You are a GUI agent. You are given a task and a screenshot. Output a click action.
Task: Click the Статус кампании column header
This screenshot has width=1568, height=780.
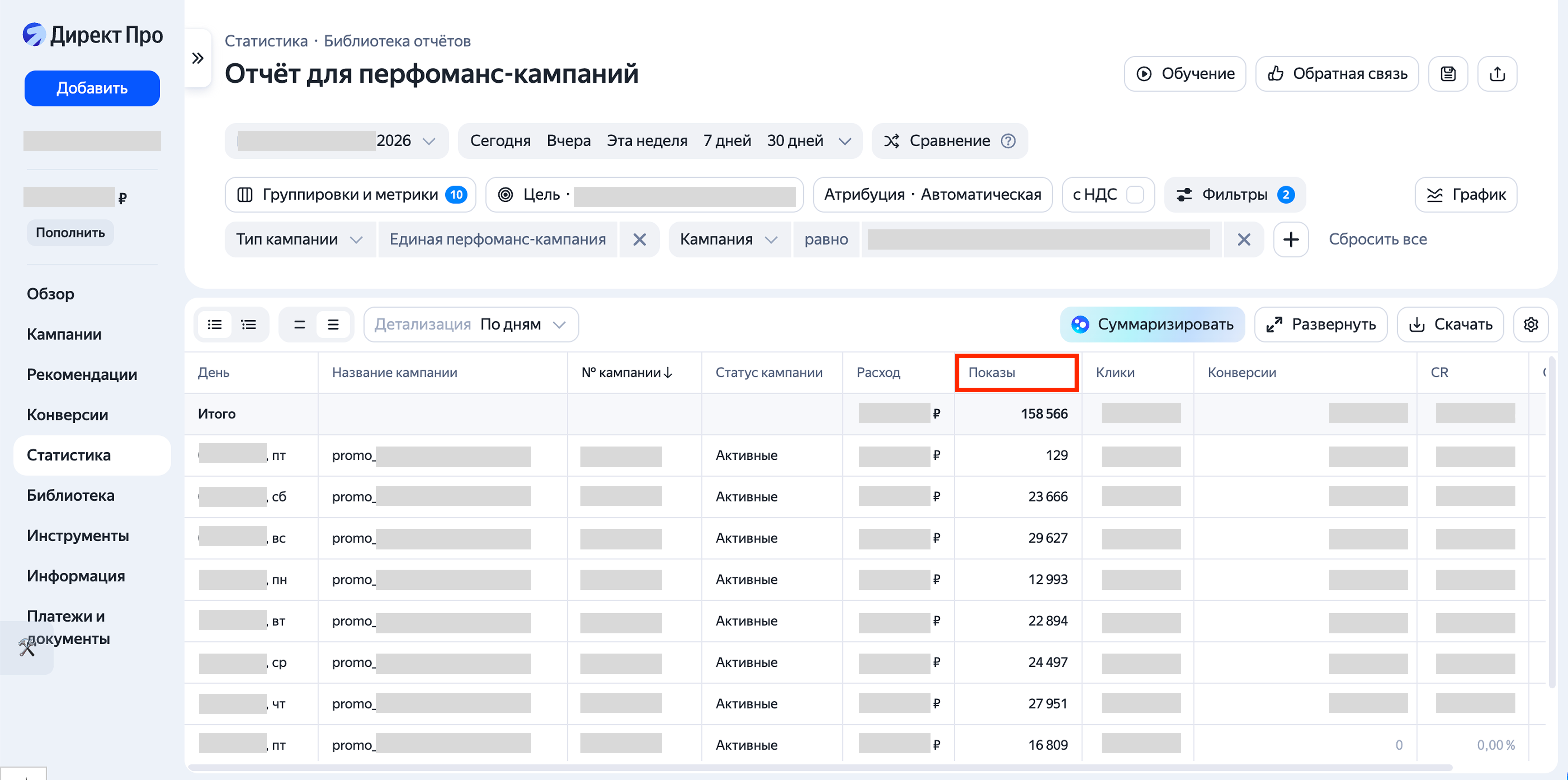(772, 373)
